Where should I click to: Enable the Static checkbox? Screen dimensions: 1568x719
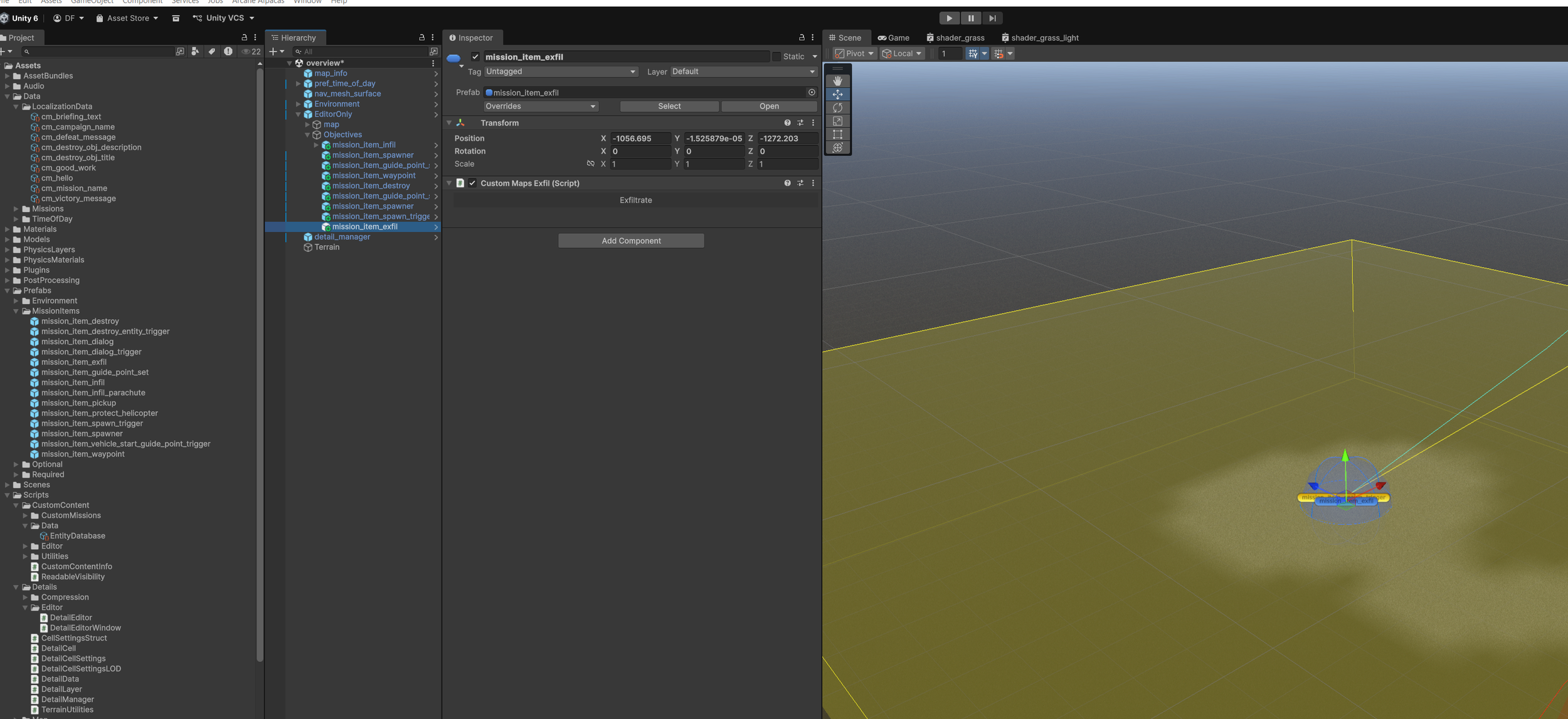[x=776, y=57]
